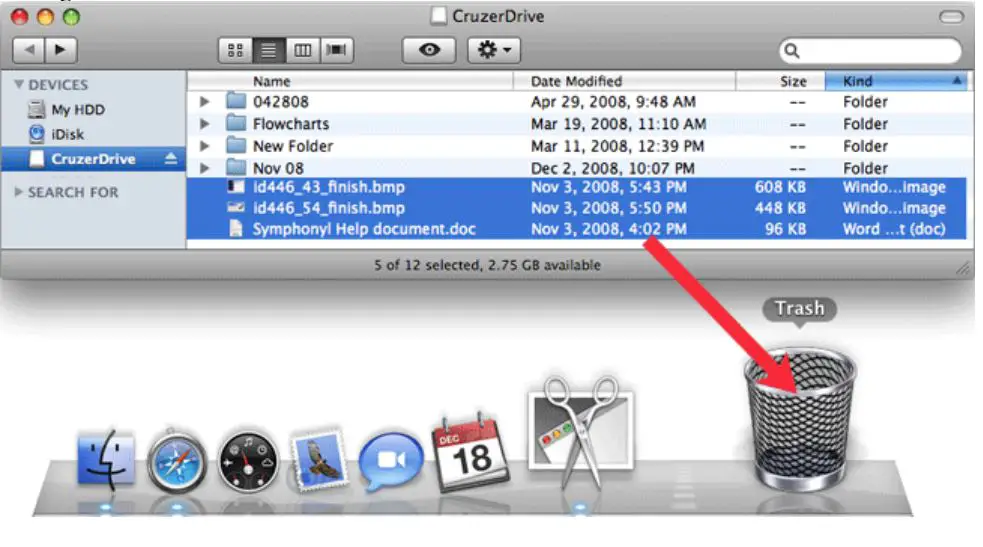This screenshot has width=983, height=547.
Task: Click id446_54_finish.bmp file icon
Action: [x=236, y=207]
